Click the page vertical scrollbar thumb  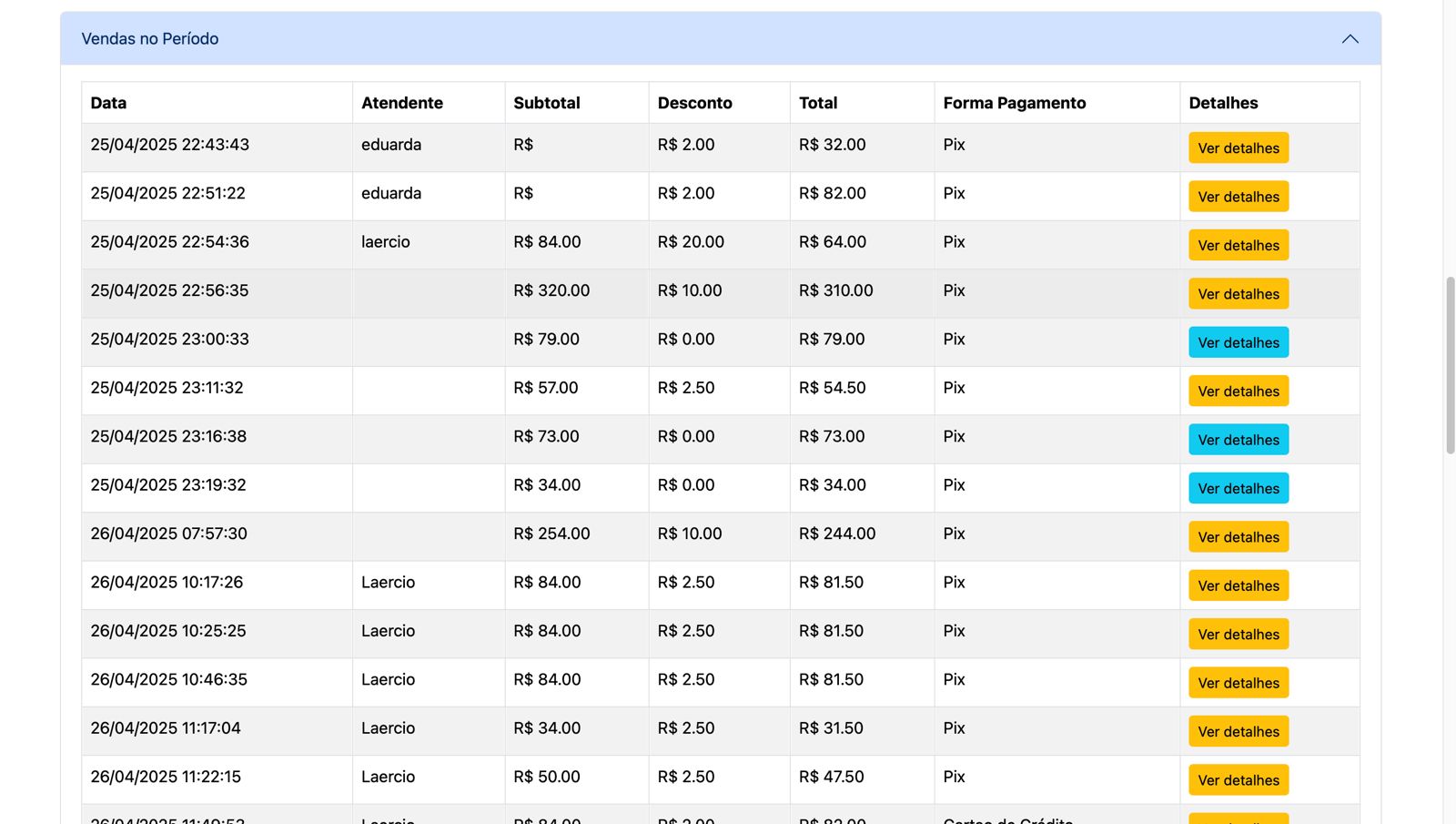tap(1450, 364)
